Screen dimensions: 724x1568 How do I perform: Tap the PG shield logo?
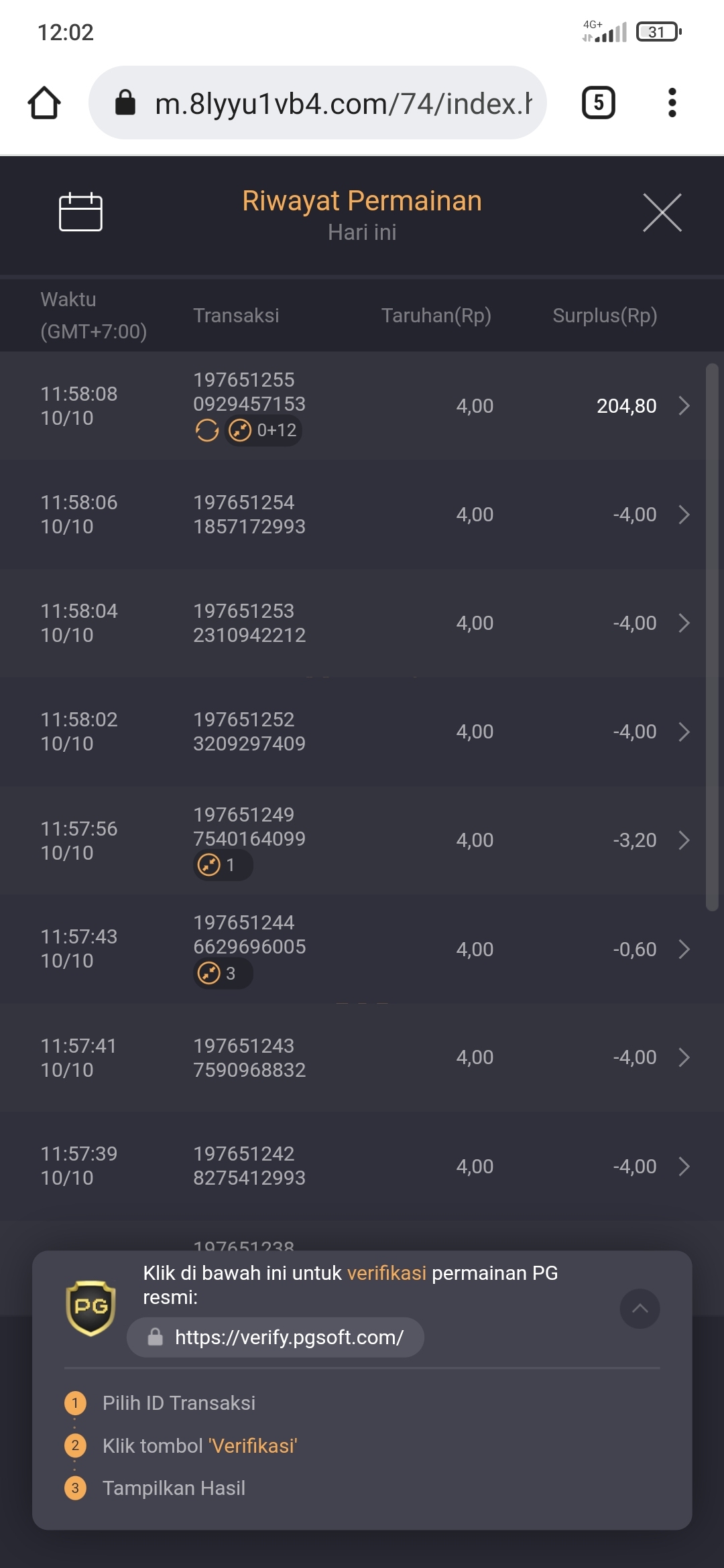point(91,1307)
